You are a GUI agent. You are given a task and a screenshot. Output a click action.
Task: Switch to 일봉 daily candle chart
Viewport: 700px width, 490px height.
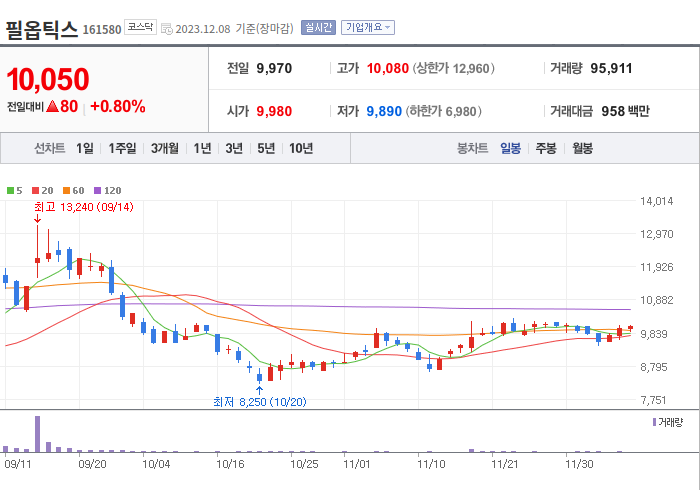pyautogui.click(x=510, y=148)
